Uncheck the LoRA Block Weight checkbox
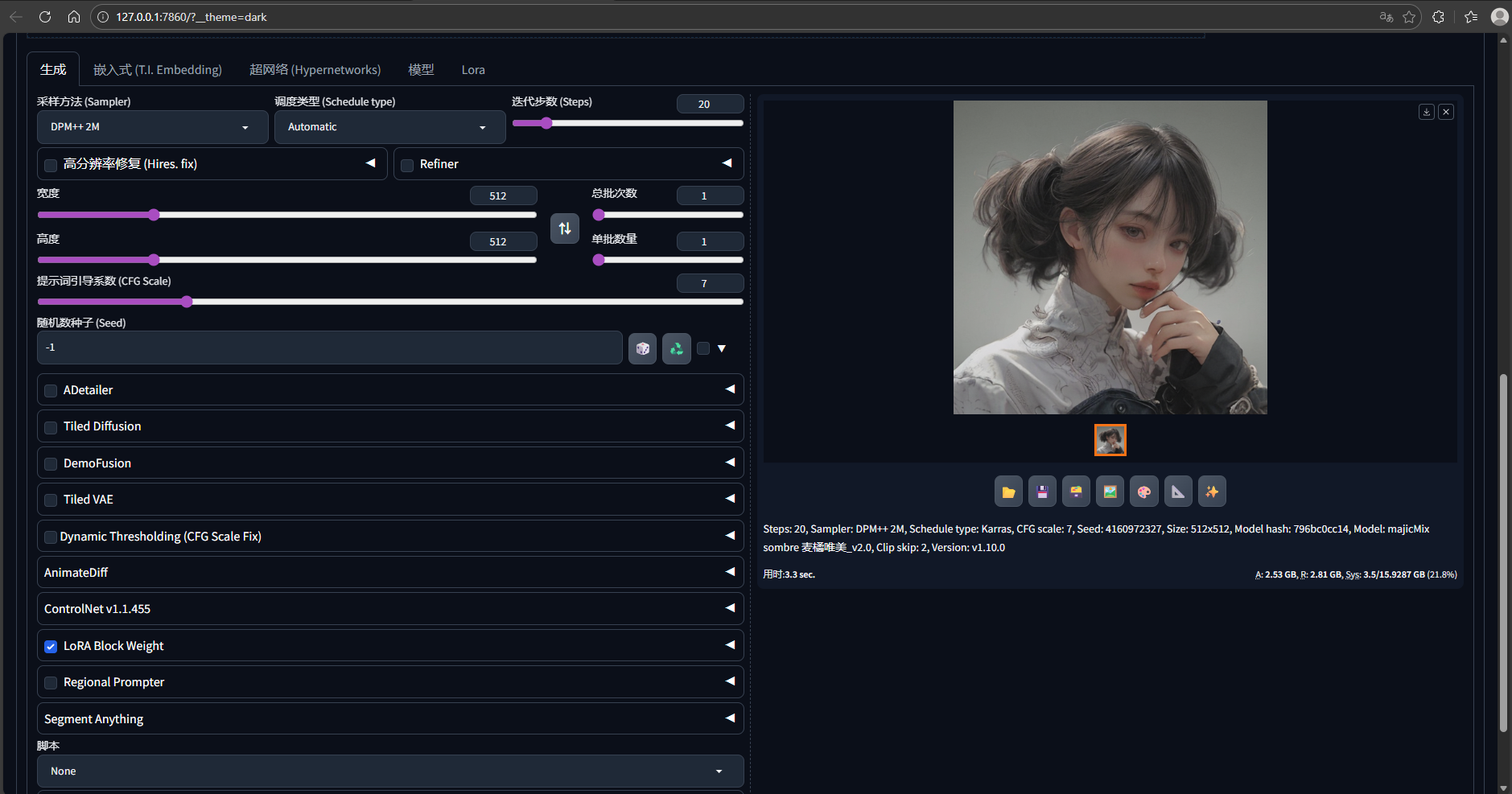Image resolution: width=1512 pixels, height=794 pixels. coord(51,647)
